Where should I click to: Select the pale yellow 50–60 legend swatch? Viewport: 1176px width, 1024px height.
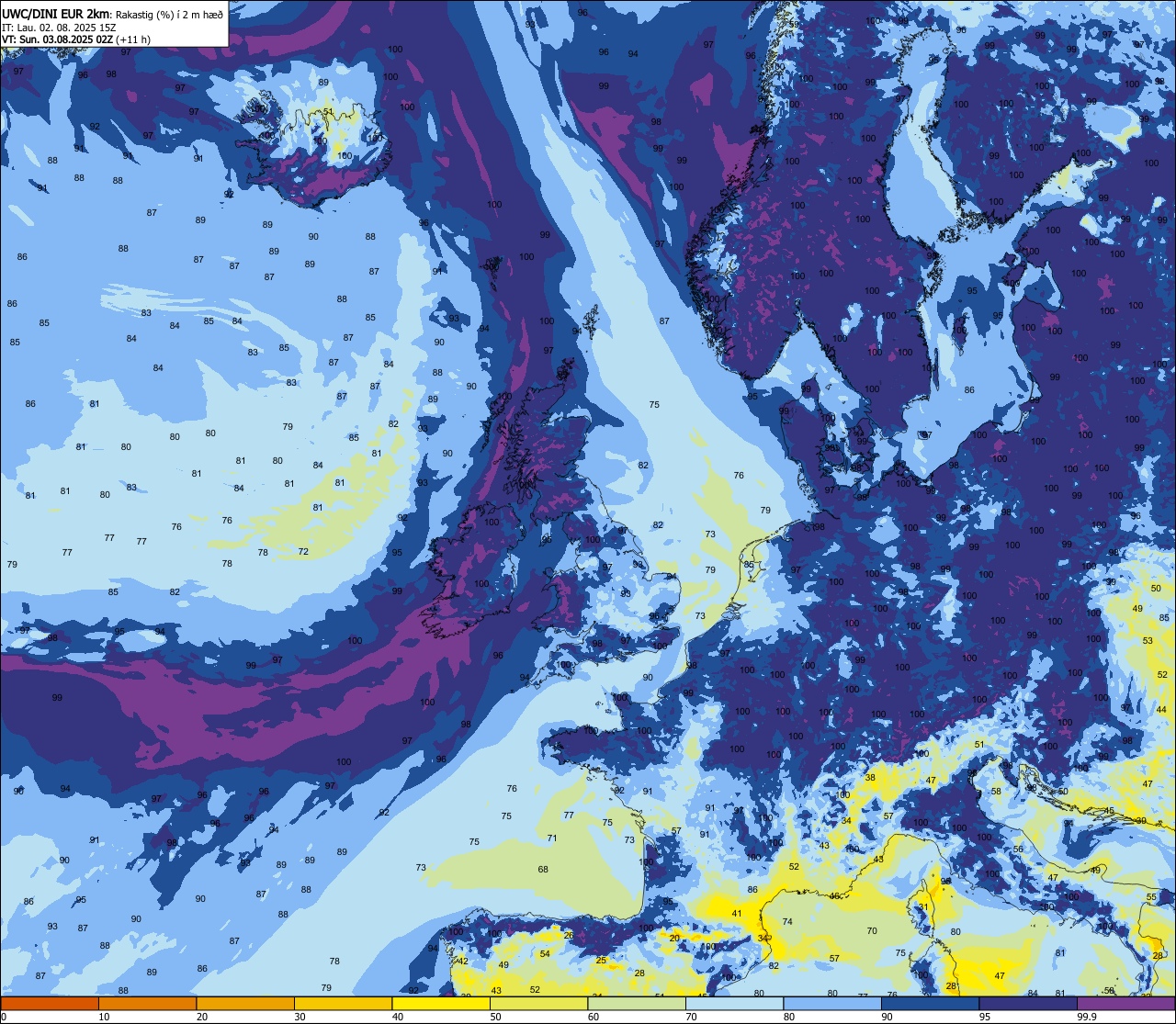pos(538,1003)
